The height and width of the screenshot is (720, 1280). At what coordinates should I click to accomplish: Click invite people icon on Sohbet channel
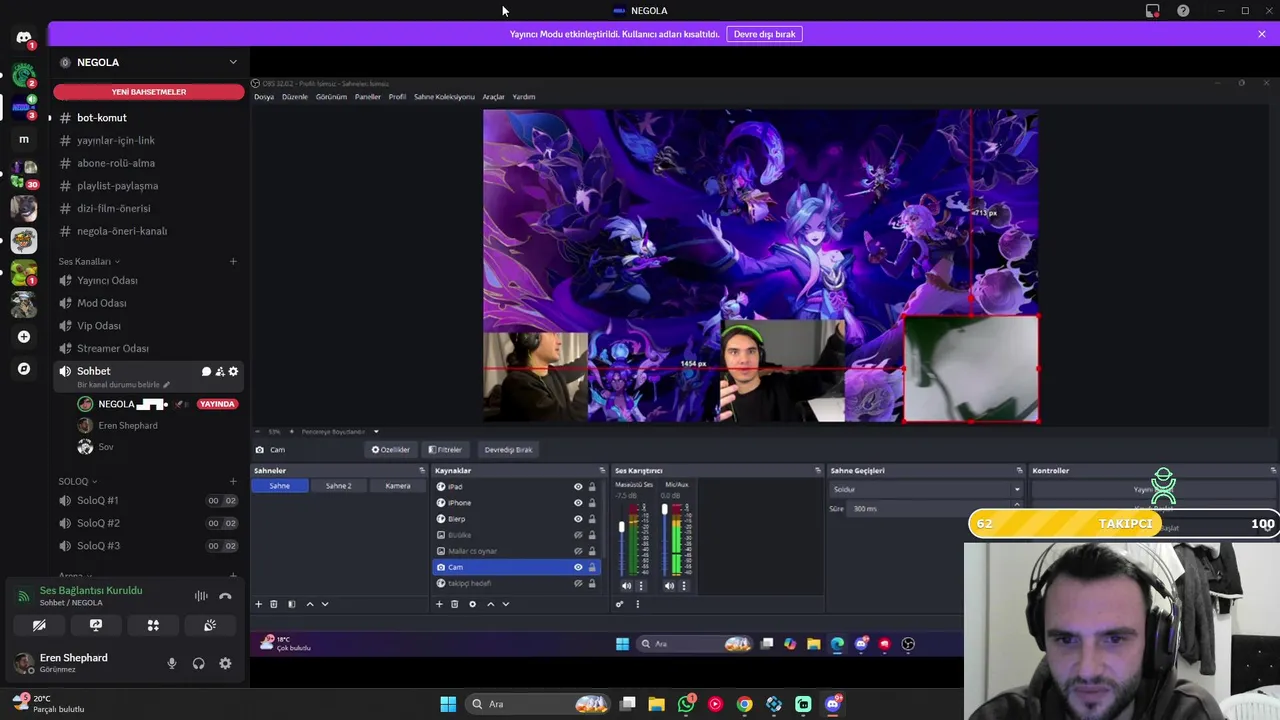tap(220, 372)
